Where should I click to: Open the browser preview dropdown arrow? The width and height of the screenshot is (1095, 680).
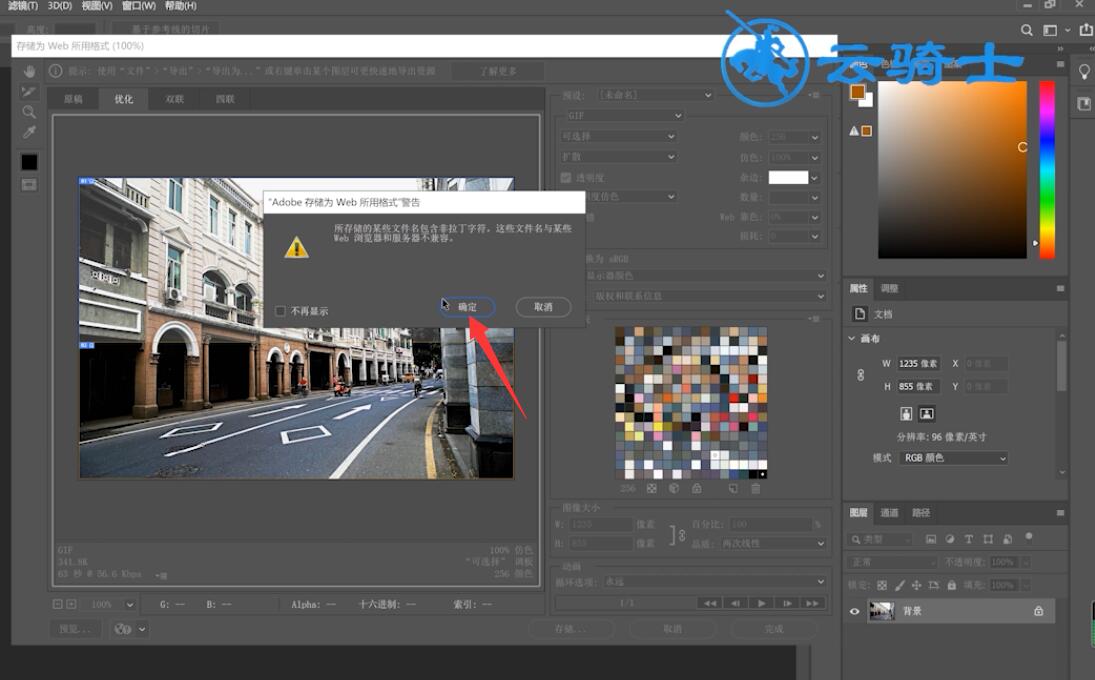(x=142, y=629)
